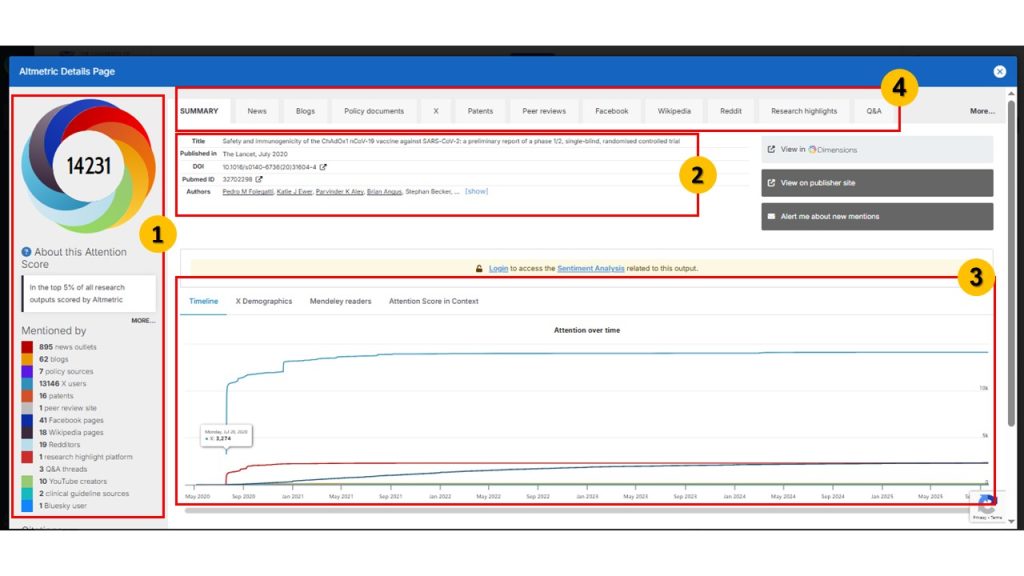Click the View in Dimensions button
The width and height of the screenshot is (1024, 576).
point(877,150)
